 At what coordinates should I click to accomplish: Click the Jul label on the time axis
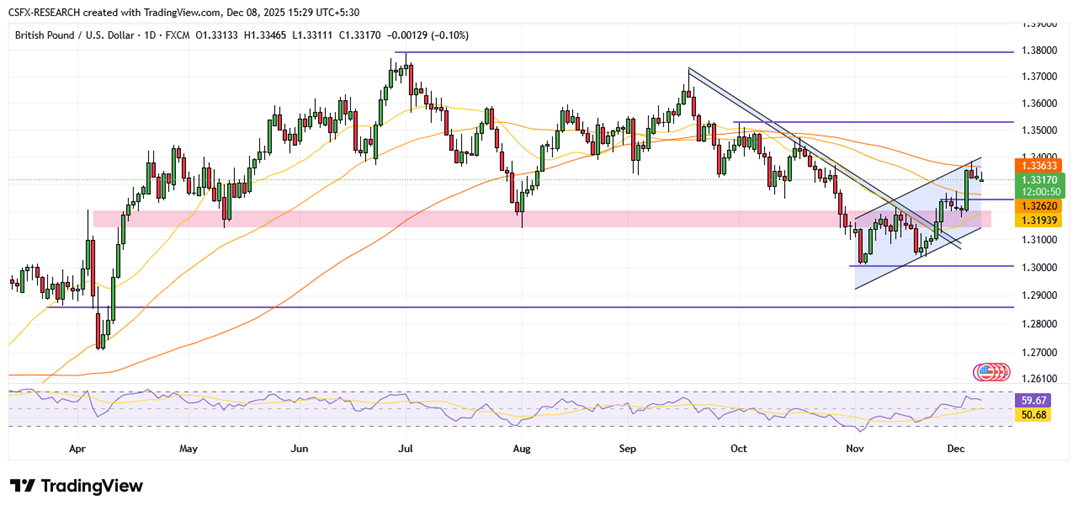pyautogui.click(x=406, y=449)
